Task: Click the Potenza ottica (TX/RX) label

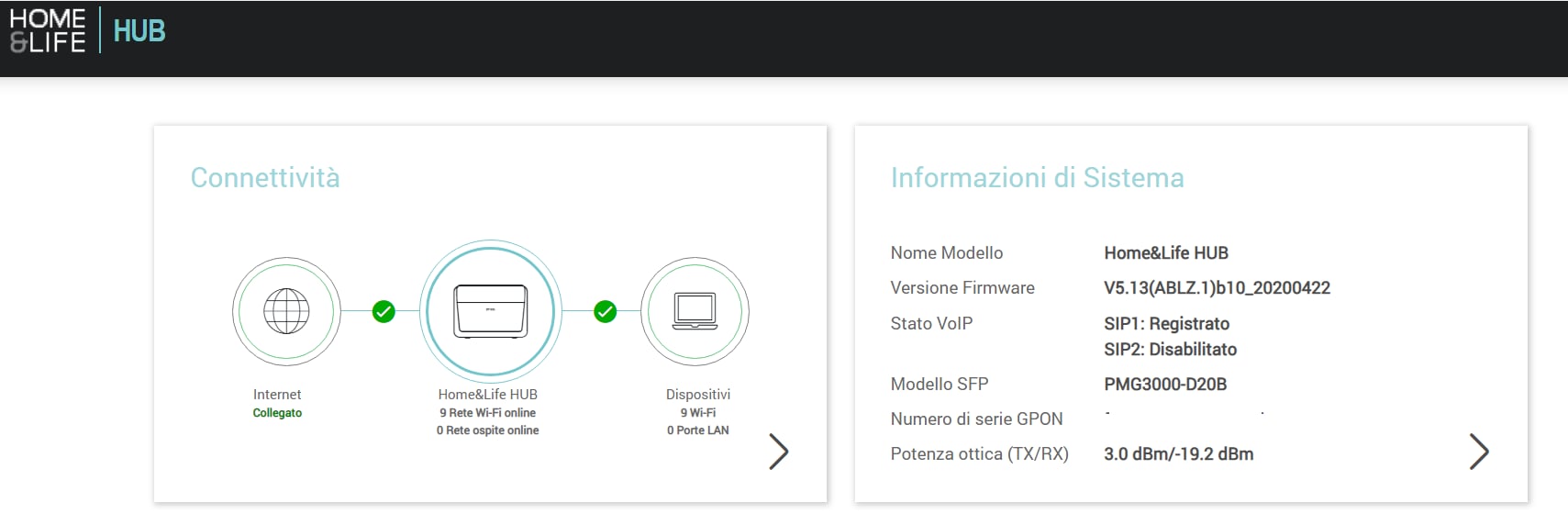Action: click(979, 453)
